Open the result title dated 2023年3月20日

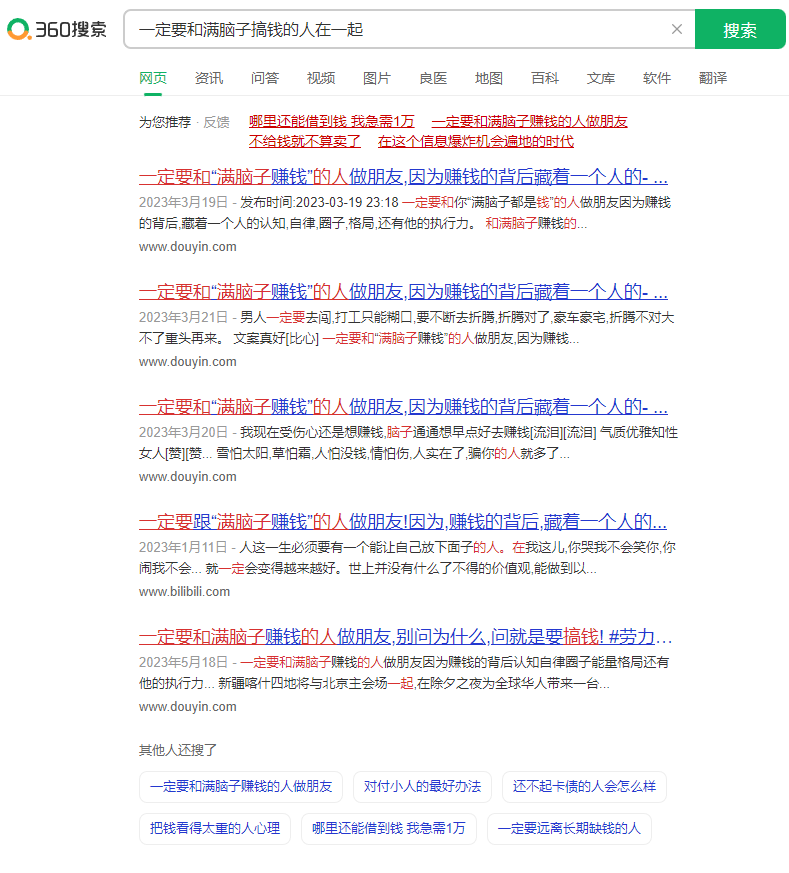(403, 407)
